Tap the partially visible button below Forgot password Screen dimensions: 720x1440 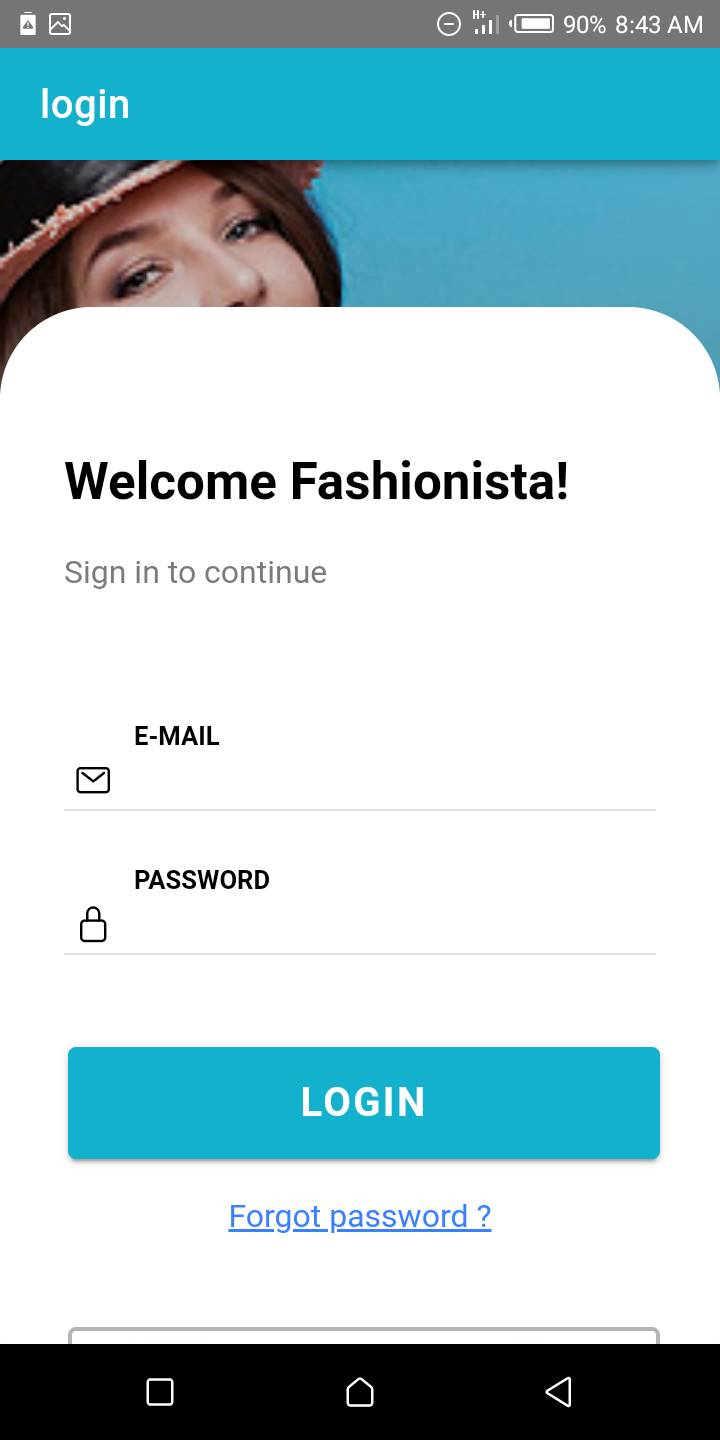364,1335
